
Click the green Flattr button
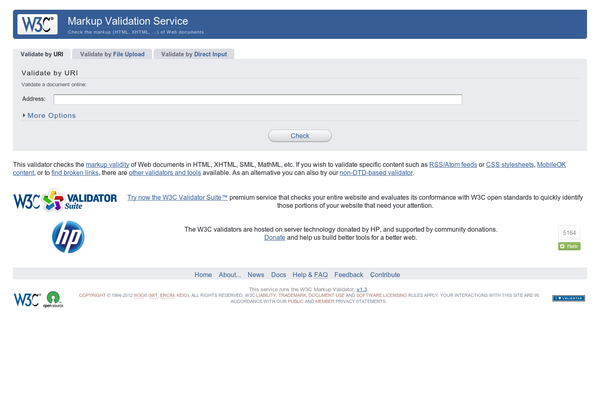(x=569, y=246)
